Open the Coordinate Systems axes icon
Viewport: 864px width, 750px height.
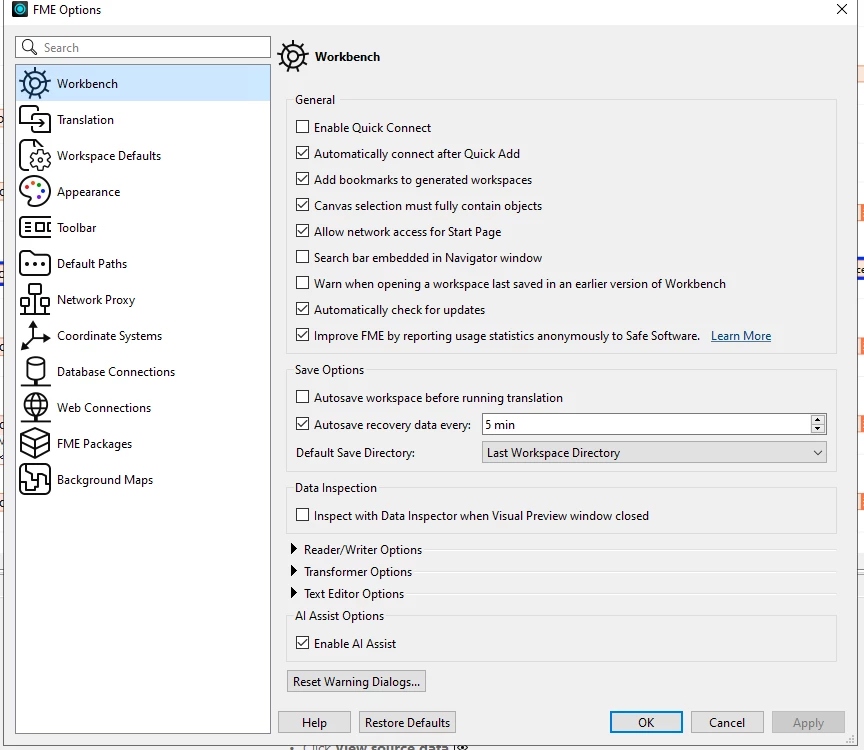tap(35, 335)
